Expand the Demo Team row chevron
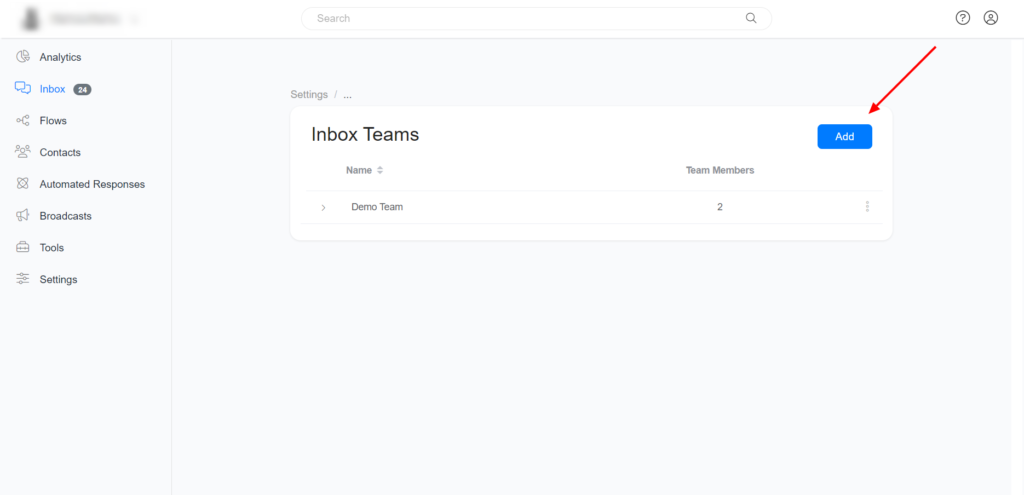The image size is (1024, 495). [x=323, y=208]
